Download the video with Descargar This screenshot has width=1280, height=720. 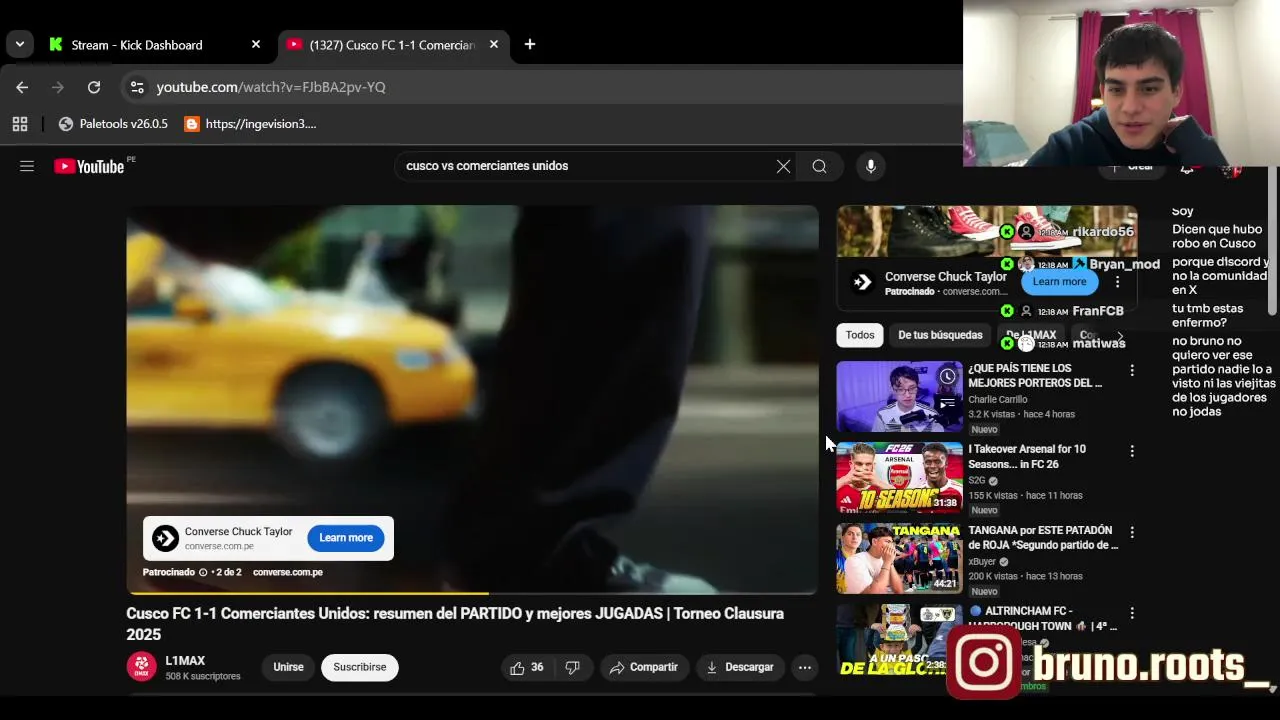740,667
